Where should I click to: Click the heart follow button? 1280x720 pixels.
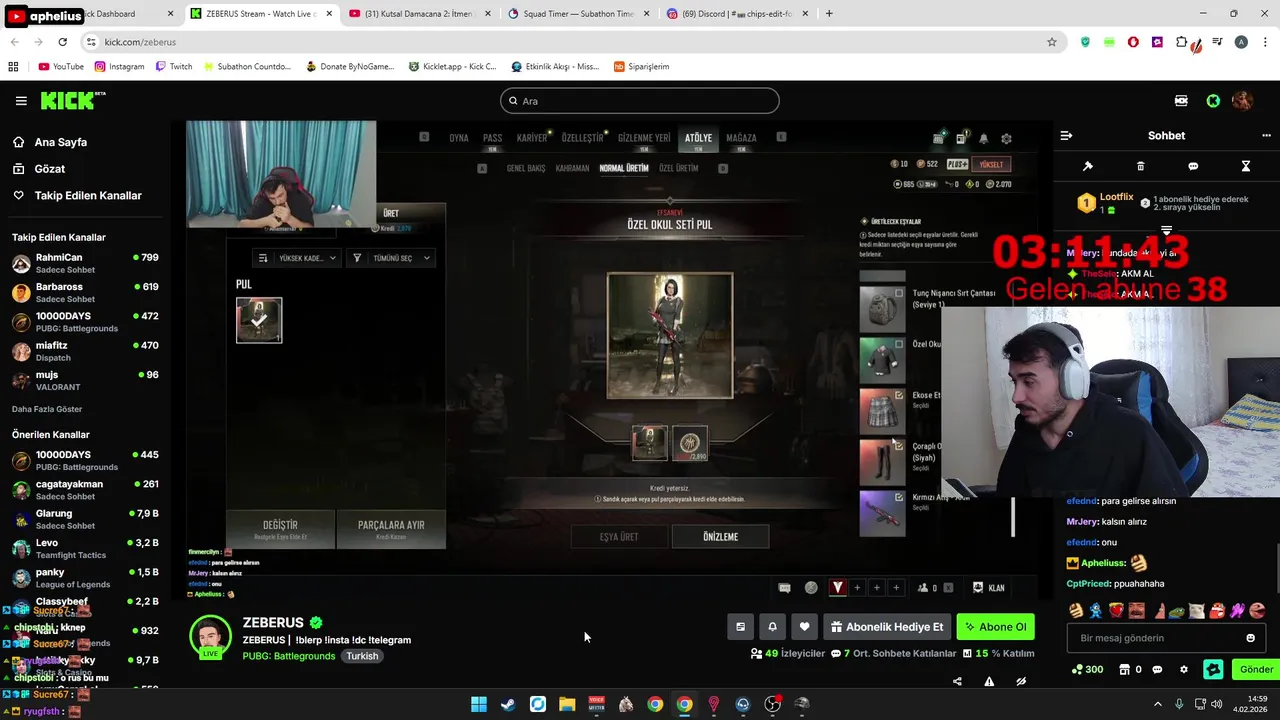[x=804, y=627]
